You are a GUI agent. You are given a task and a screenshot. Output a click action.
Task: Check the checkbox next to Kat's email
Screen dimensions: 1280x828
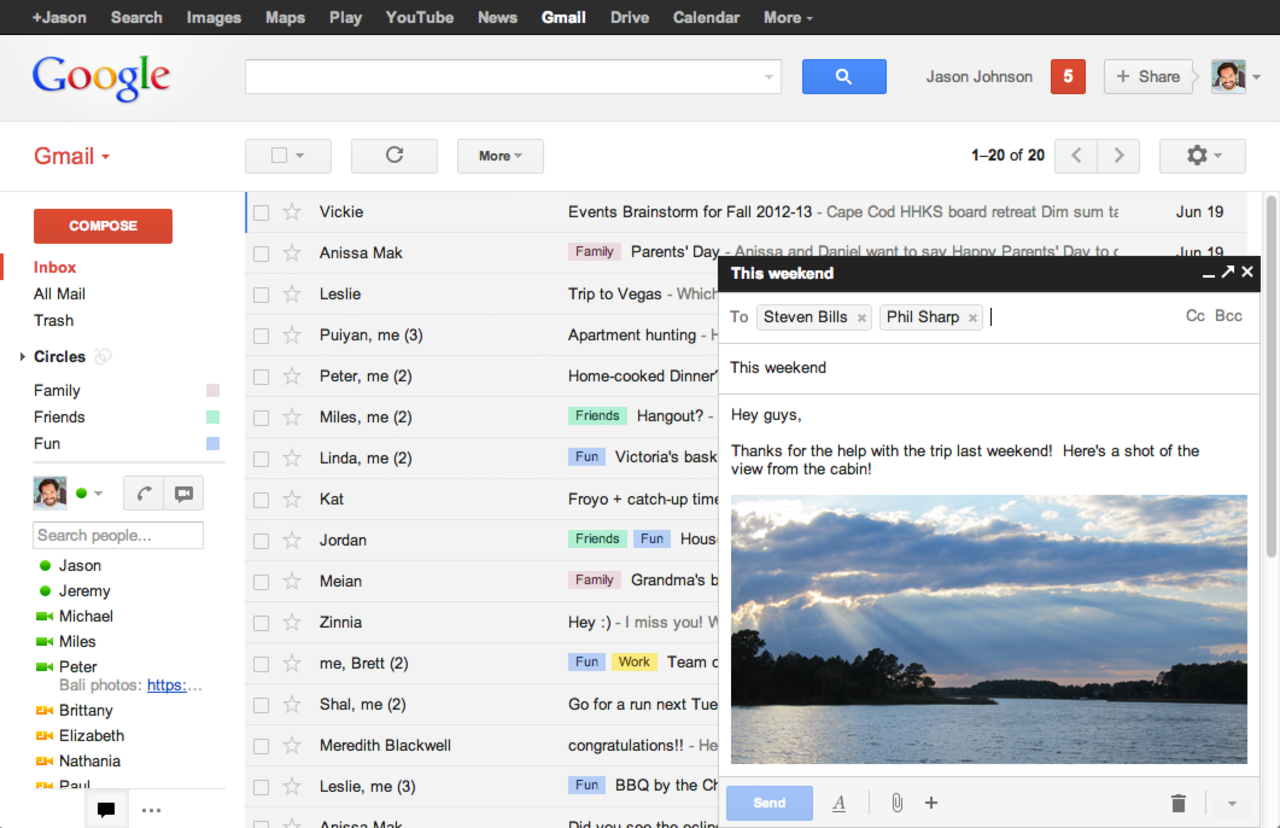pyautogui.click(x=261, y=499)
